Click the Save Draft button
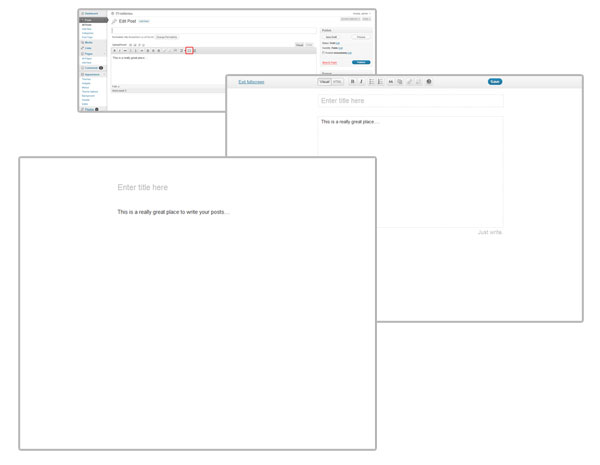This screenshot has width=600, height=465. pos(331,37)
